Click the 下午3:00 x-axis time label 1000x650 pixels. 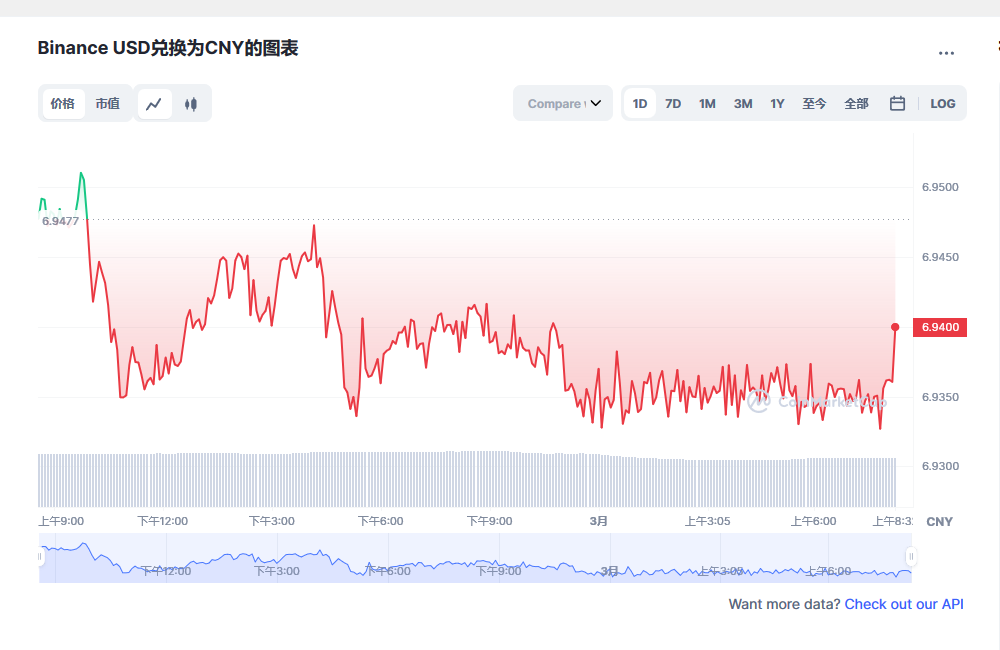point(272,521)
